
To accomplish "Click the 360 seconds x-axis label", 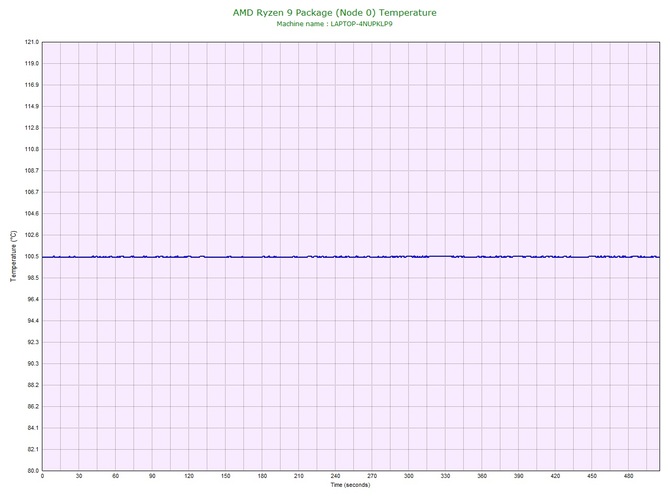I will click(482, 476).
